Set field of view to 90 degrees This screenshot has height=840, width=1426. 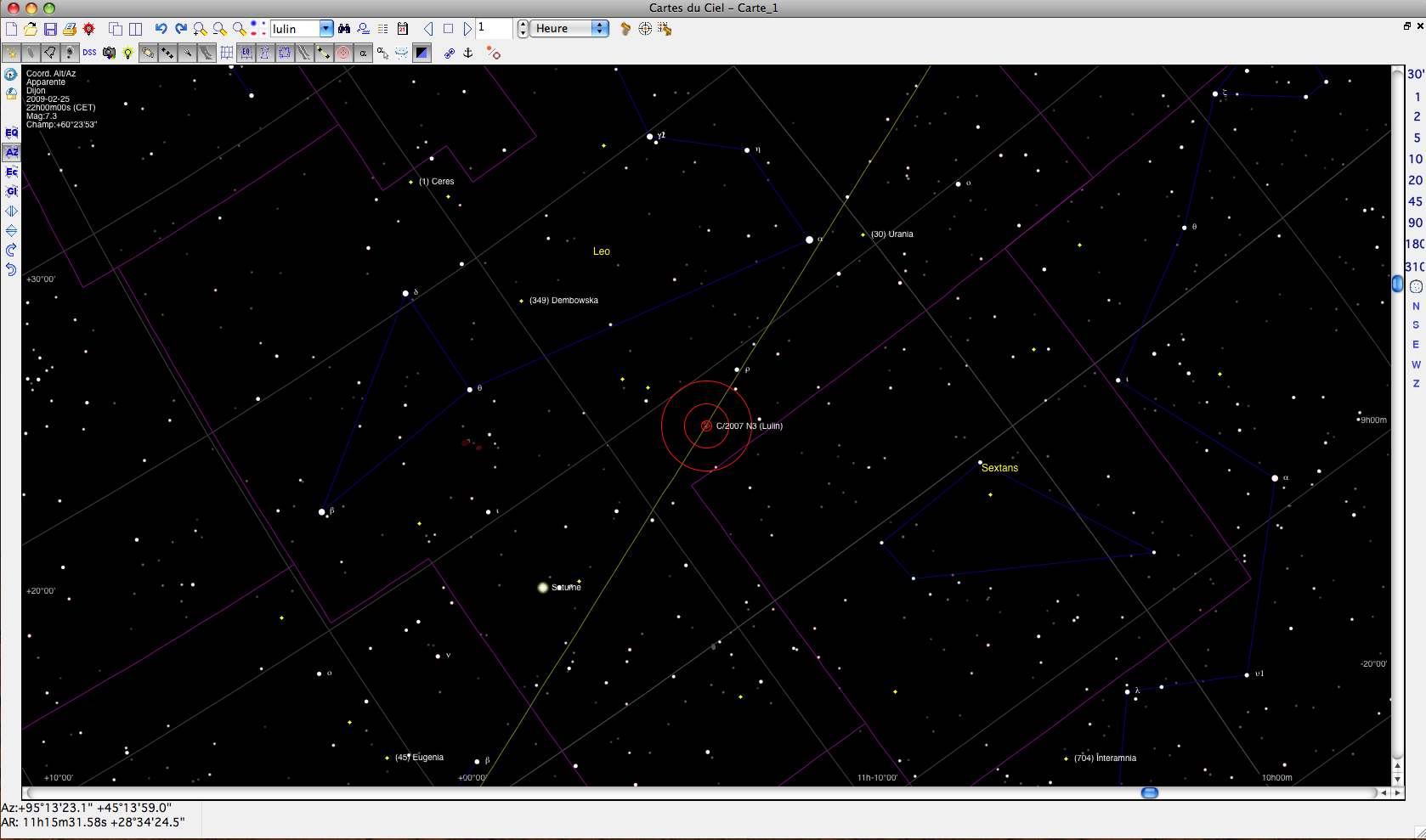click(x=1415, y=223)
